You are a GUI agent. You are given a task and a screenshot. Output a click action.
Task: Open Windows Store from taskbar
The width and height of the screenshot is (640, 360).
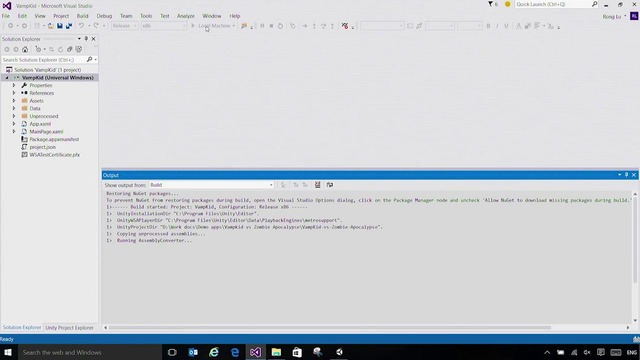(x=297, y=352)
